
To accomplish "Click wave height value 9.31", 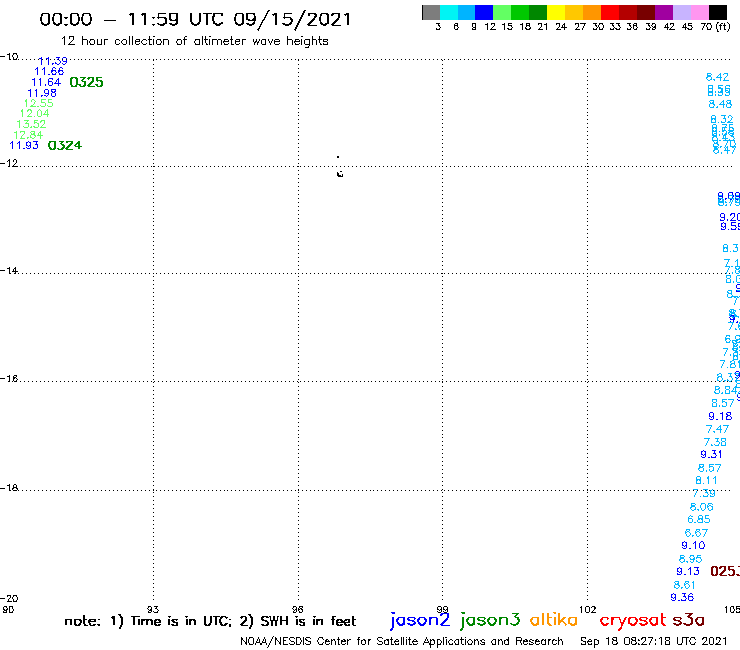I will pyautogui.click(x=711, y=454).
